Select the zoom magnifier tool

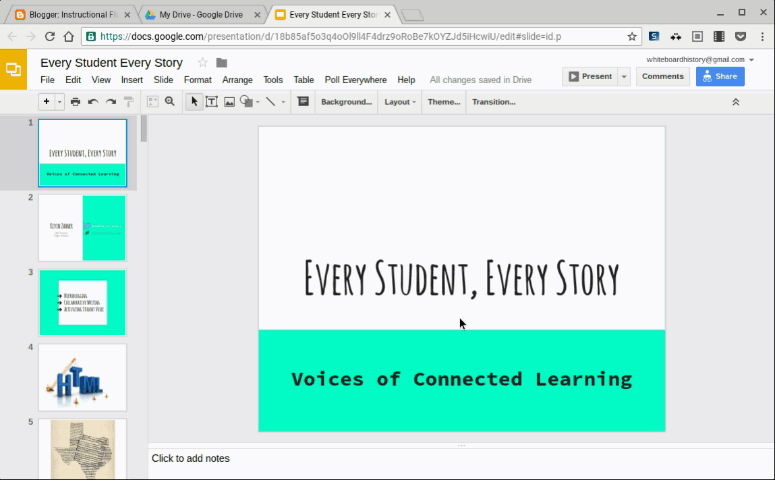[x=170, y=102]
